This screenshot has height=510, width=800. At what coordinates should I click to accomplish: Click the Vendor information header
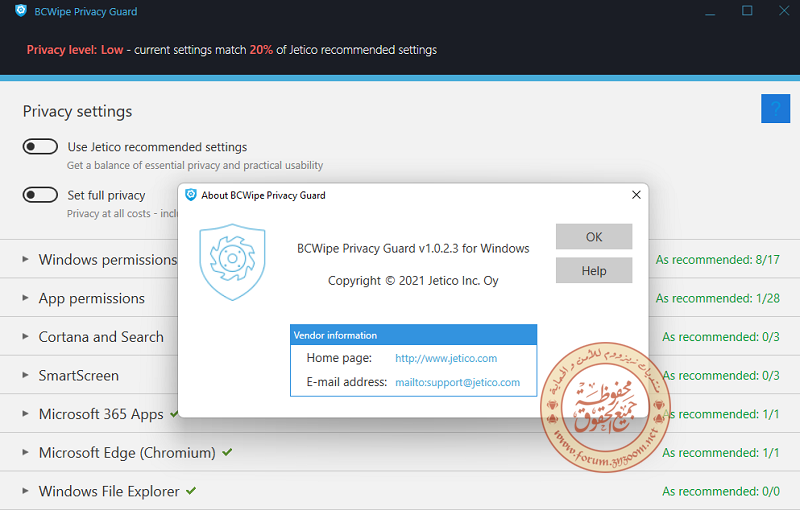pos(413,335)
